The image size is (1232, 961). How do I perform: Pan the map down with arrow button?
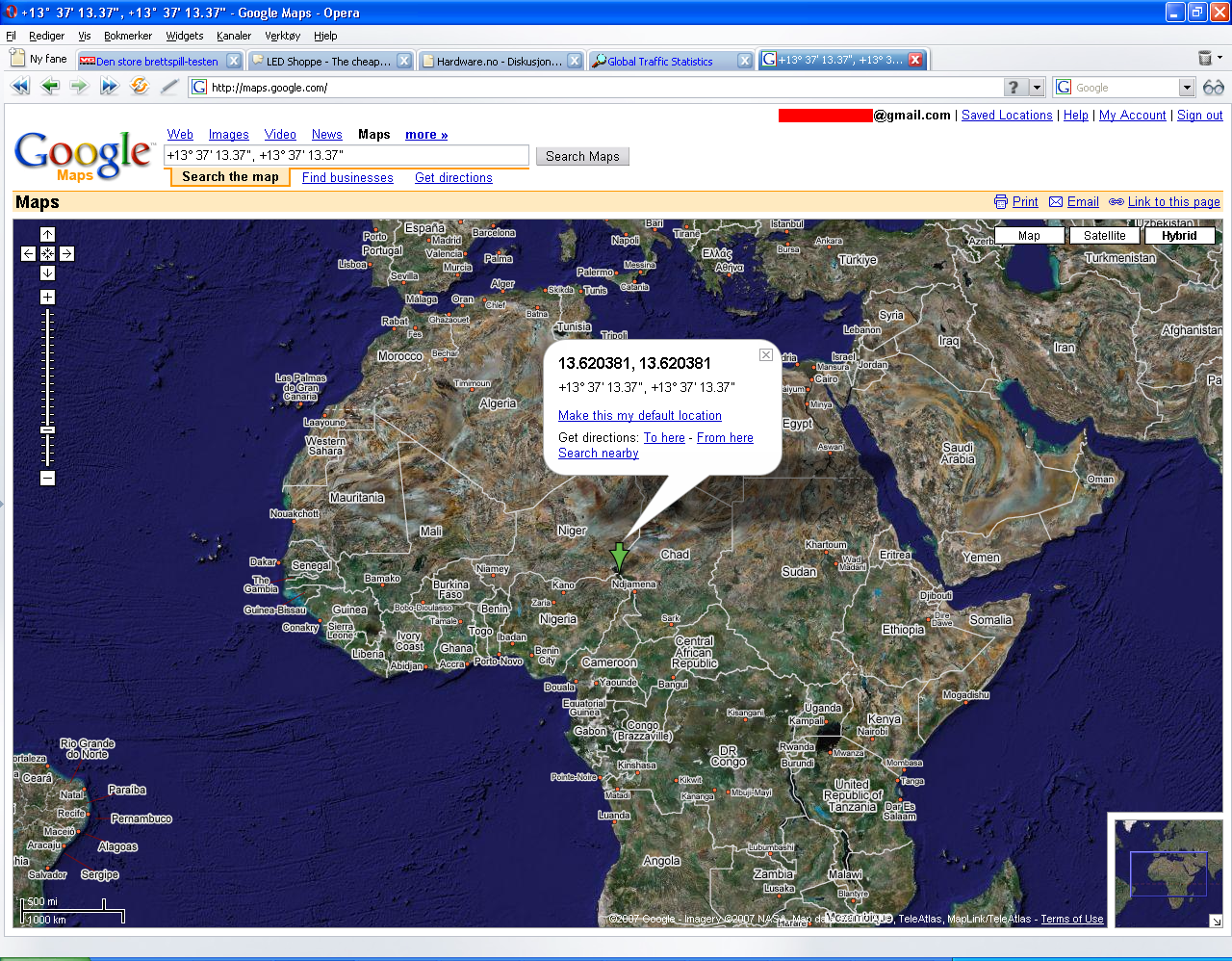pyautogui.click(x=47, y=273)
